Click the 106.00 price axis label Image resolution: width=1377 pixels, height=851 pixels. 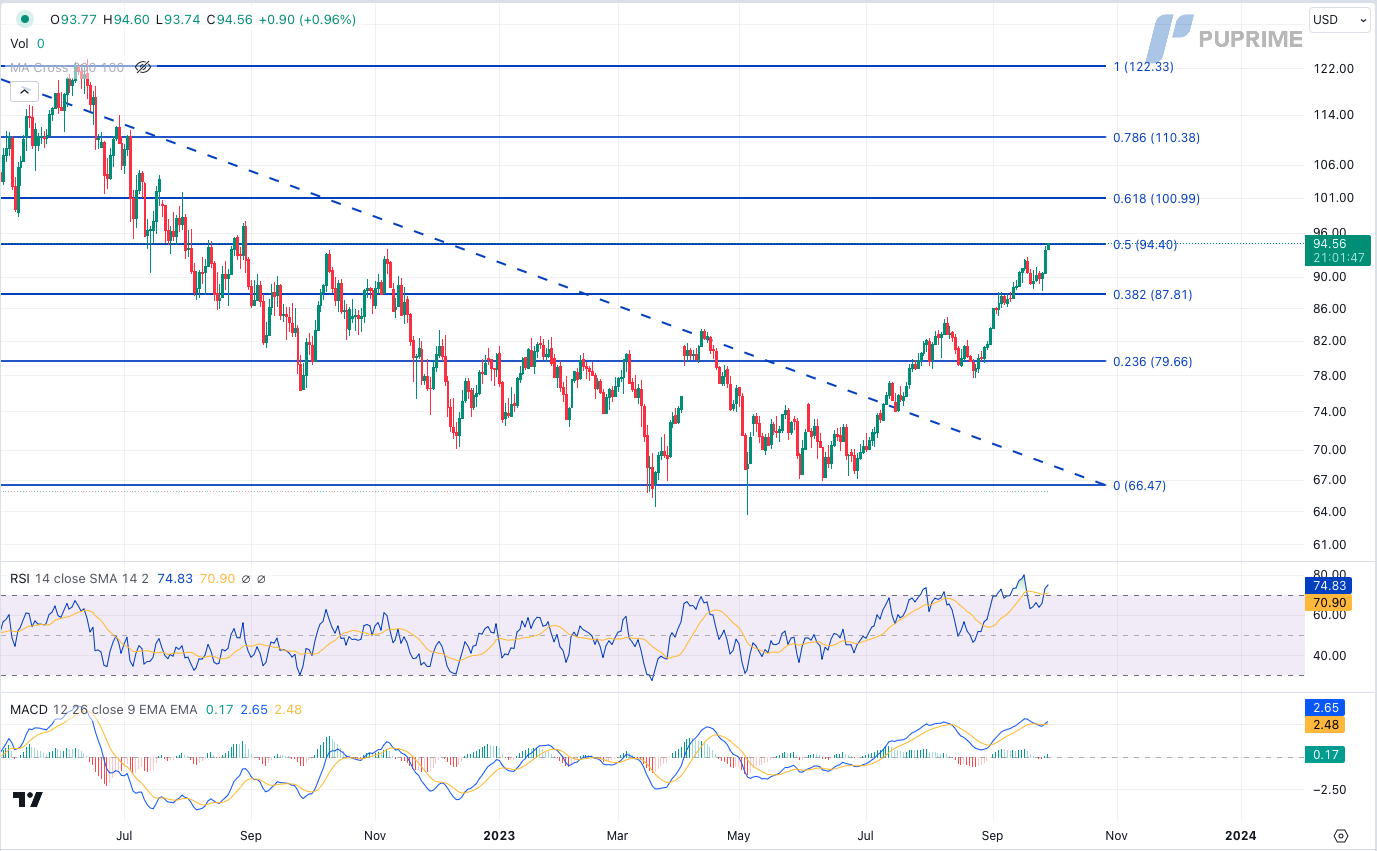coord(1333,165)
